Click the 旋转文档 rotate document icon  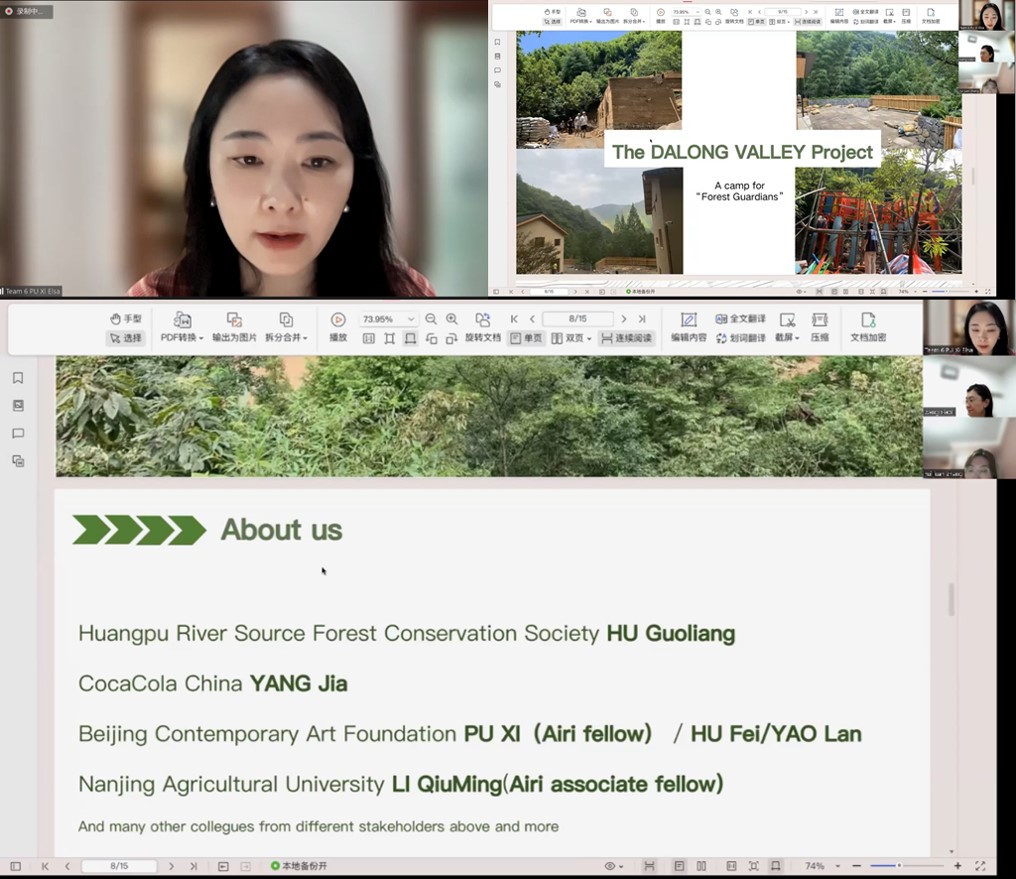(483, 320)
